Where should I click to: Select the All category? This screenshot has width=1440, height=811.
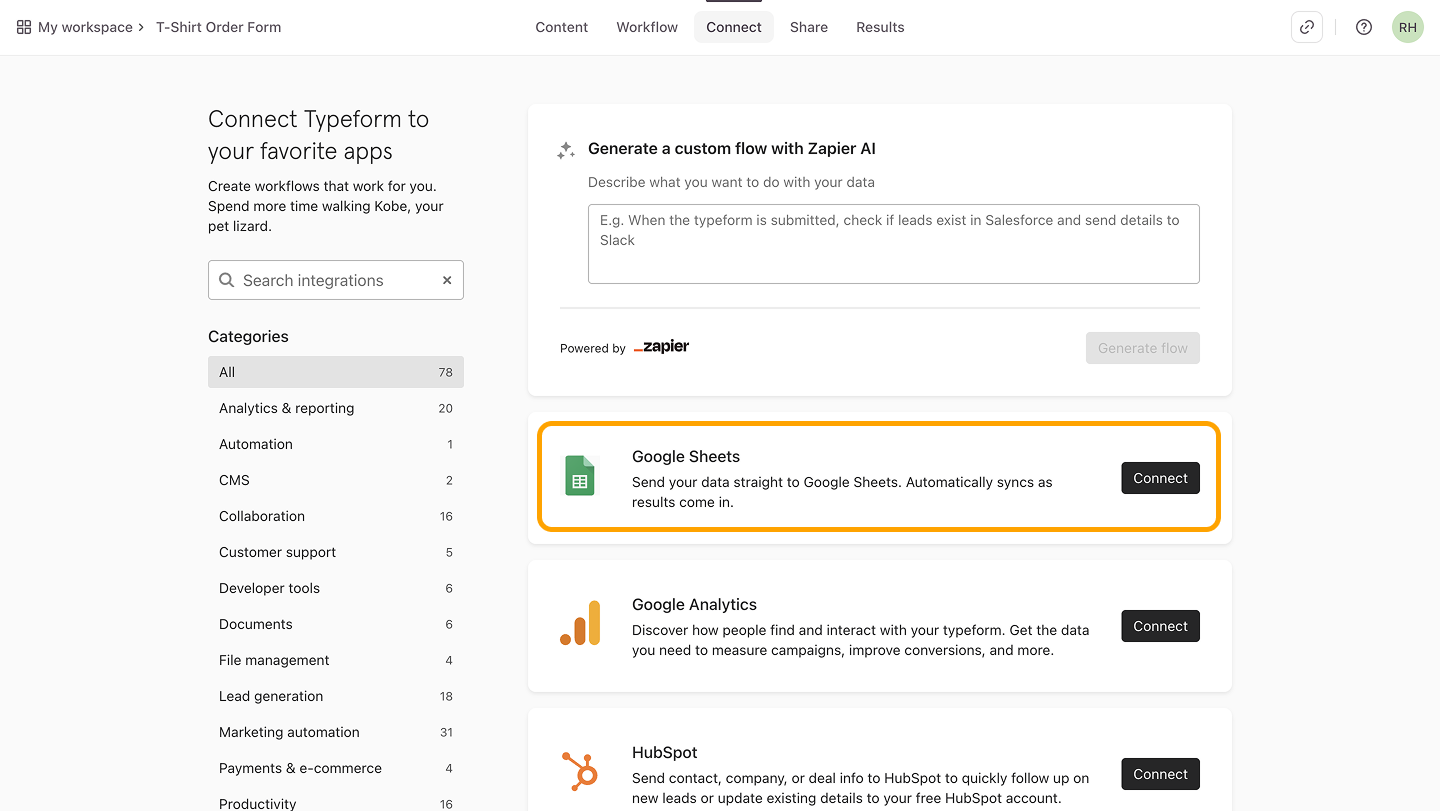(x=336, y=372)
